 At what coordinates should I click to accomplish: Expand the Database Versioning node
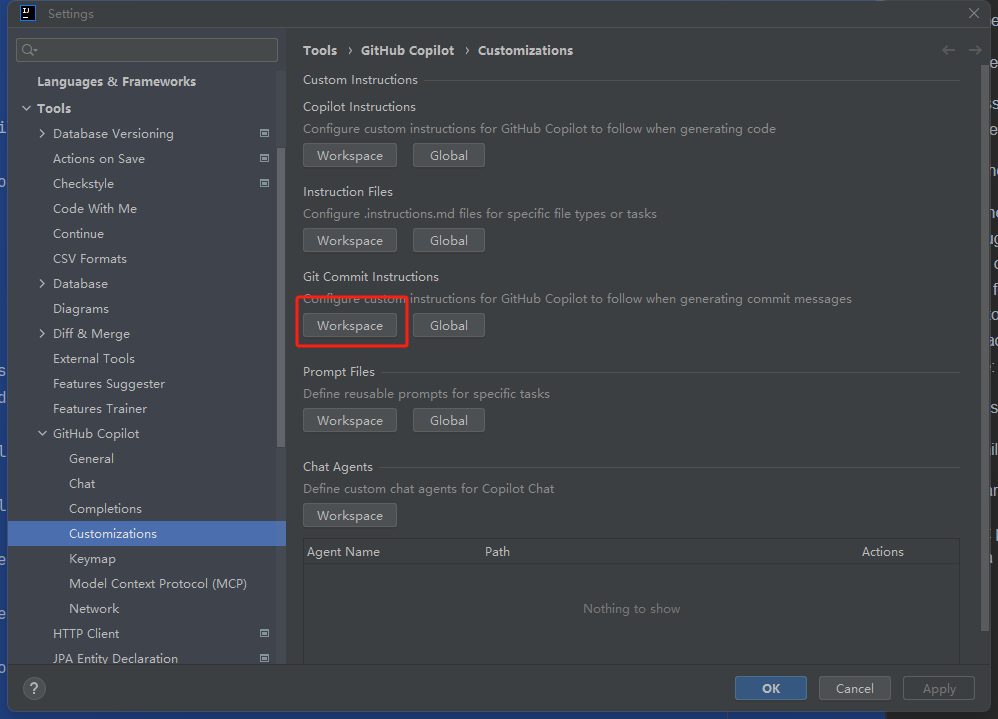pos(42,133)
